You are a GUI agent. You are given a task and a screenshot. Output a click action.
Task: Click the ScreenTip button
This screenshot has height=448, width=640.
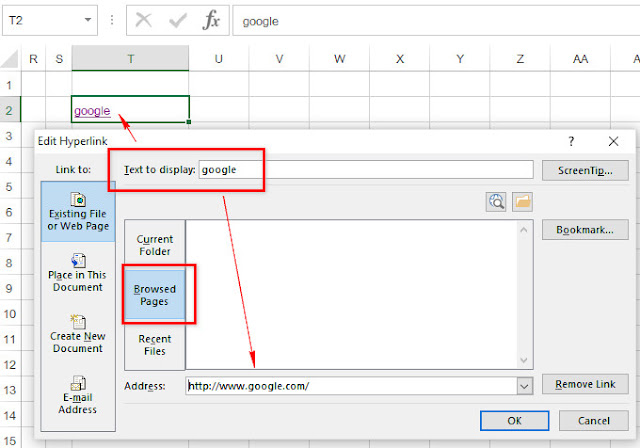tap(585, 170)
